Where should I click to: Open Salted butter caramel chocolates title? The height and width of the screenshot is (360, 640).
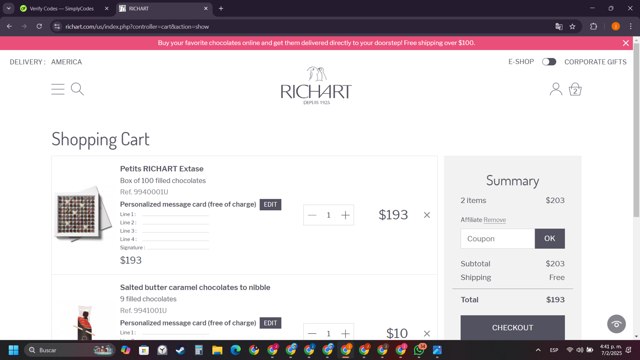click(195, 287)
